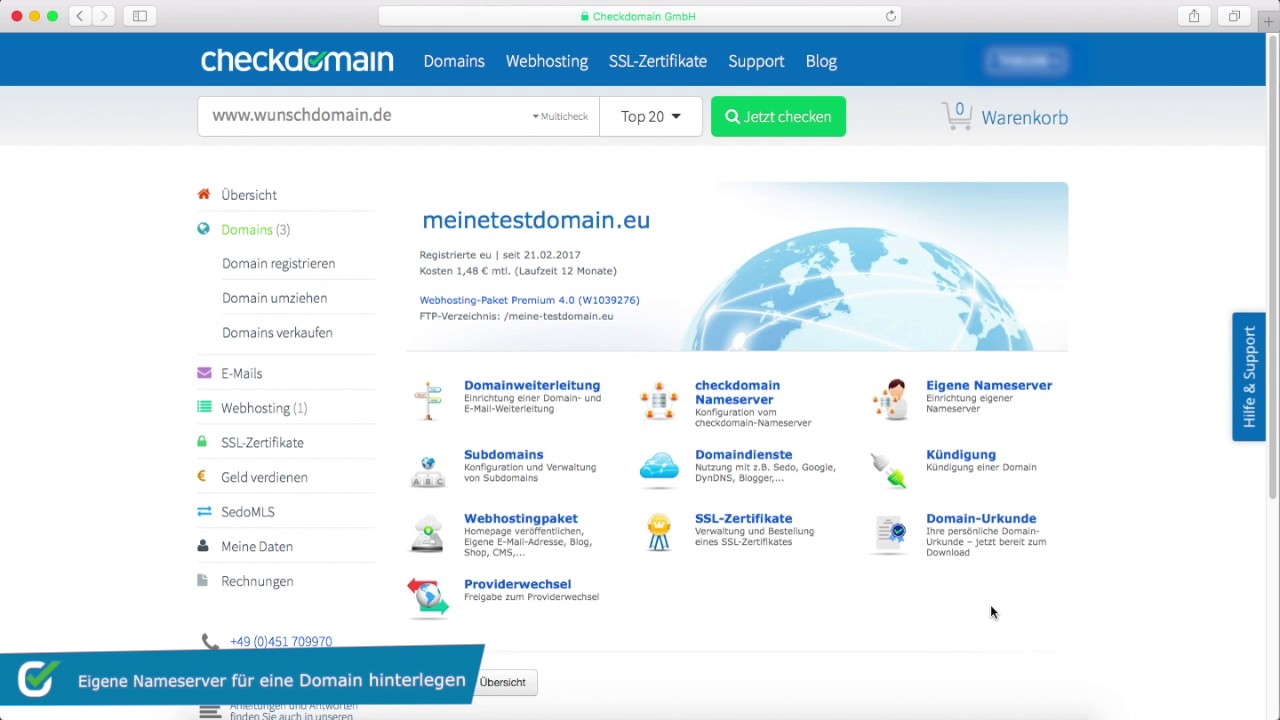The width and height of the screenshot is (1280, 720).
Task: Click the E-Mails envelope icon in sidebar
Action: [x=204, y=373]
